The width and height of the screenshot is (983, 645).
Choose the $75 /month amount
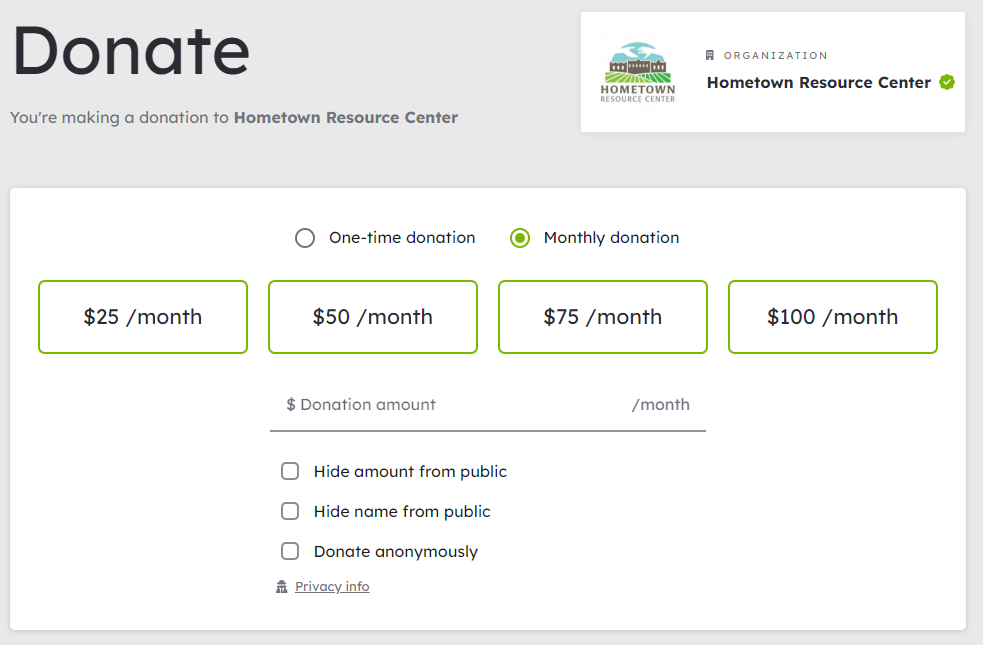603,317
